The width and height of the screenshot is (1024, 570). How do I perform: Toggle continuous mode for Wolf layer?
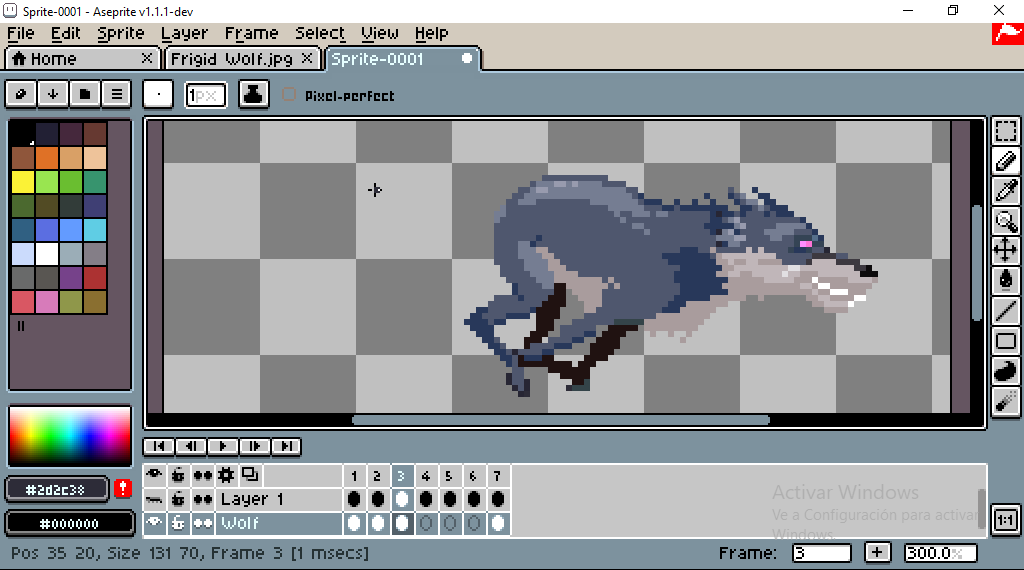[x=202, y=523]
